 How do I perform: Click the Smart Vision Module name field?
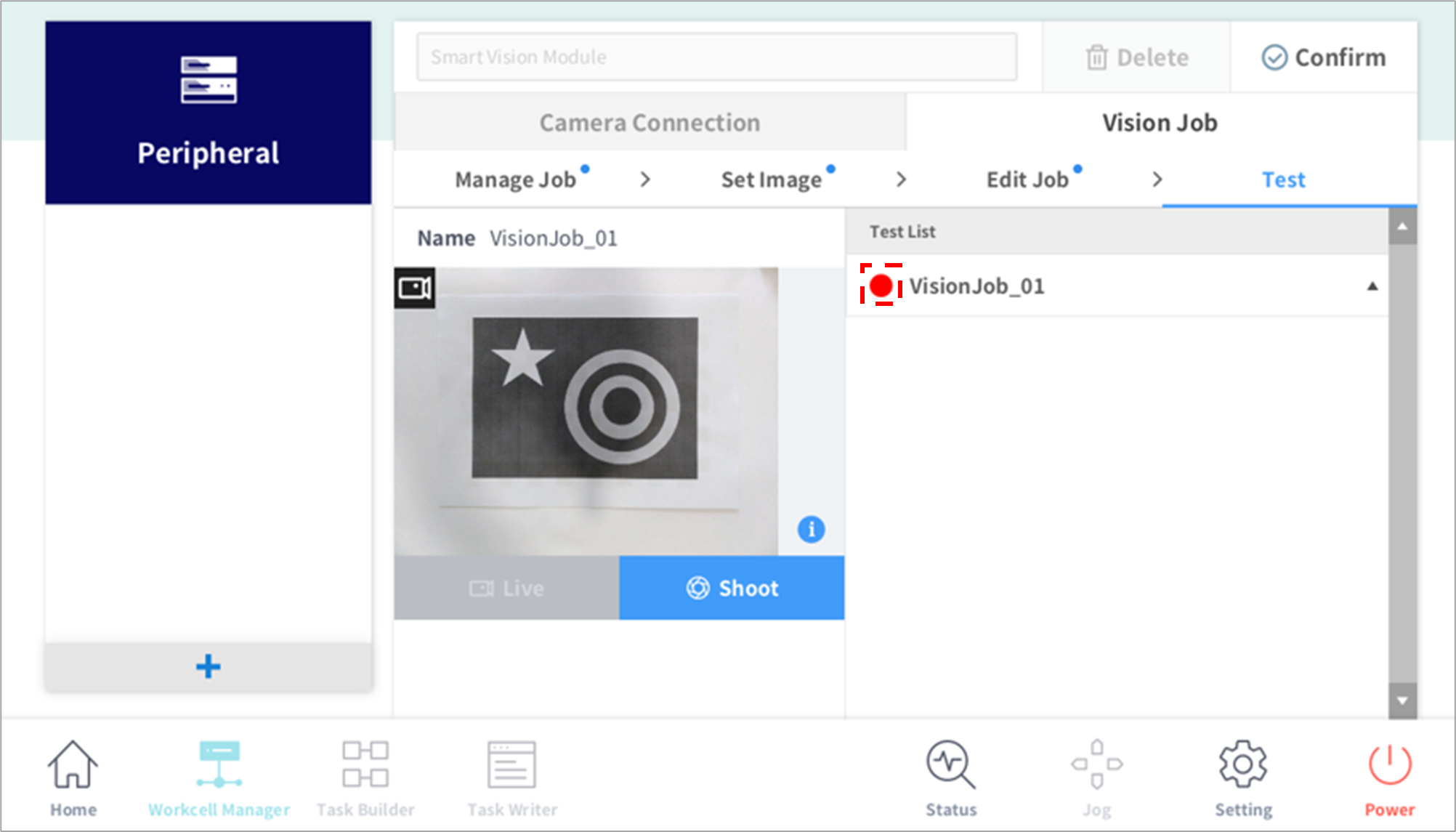[x=716, y=57]
